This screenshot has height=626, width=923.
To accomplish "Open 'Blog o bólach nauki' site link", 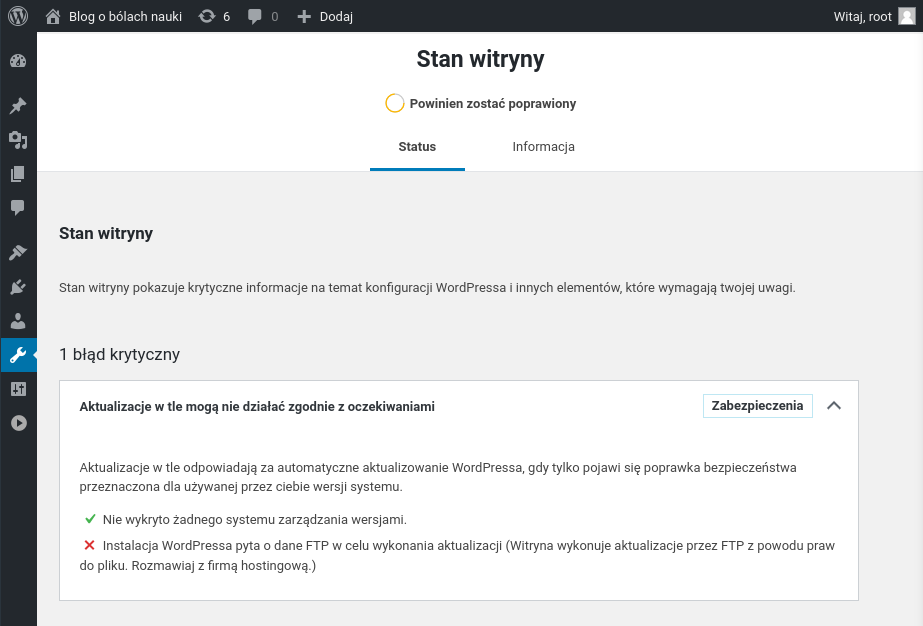I will 125,16.
